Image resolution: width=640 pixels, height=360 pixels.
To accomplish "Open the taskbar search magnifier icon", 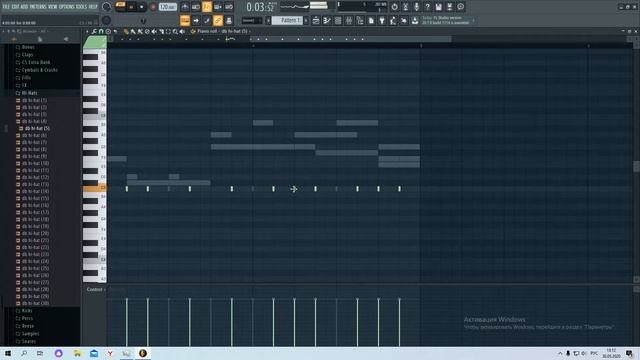I will (x=24, y=353).
